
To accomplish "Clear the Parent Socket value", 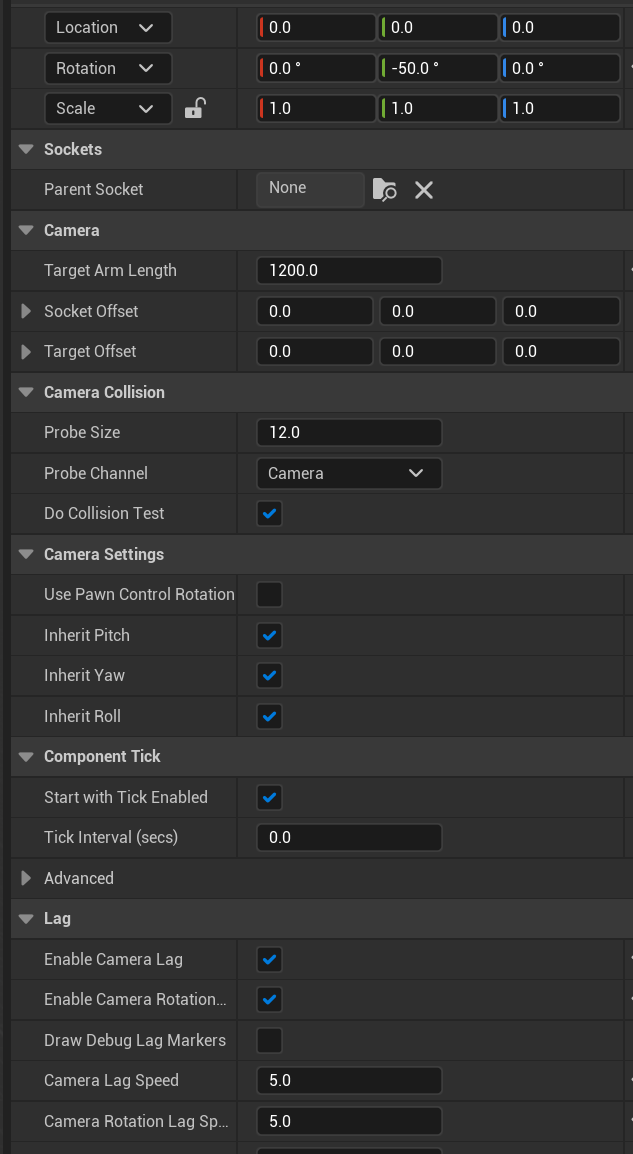I will tap(424, 189).
